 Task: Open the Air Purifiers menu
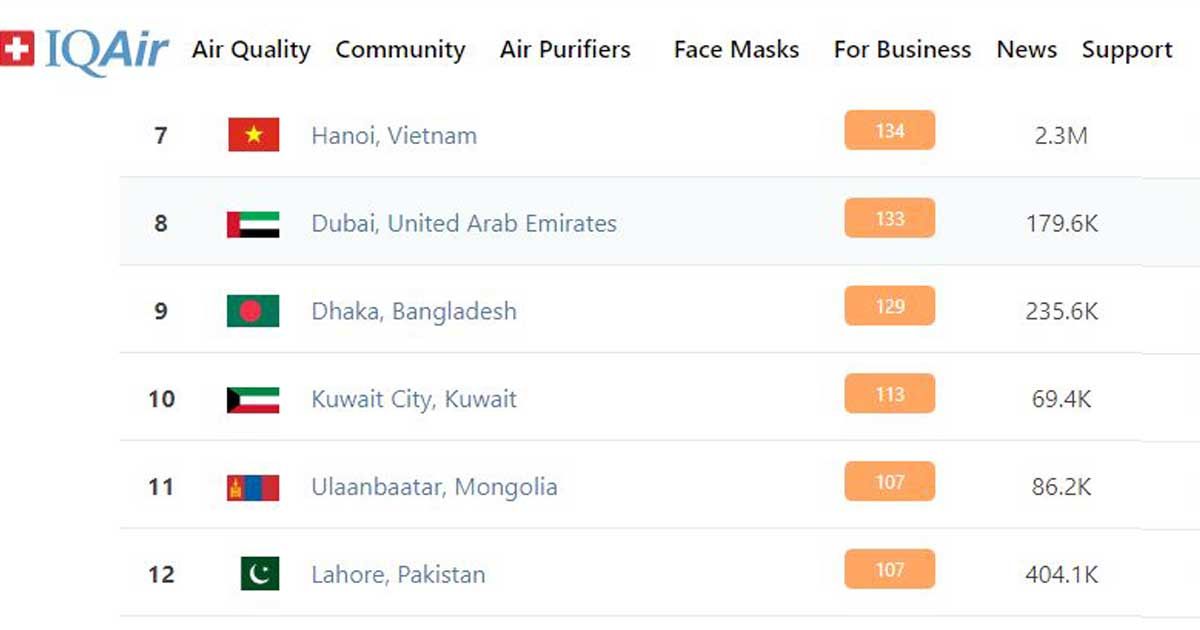pos(565,50)
